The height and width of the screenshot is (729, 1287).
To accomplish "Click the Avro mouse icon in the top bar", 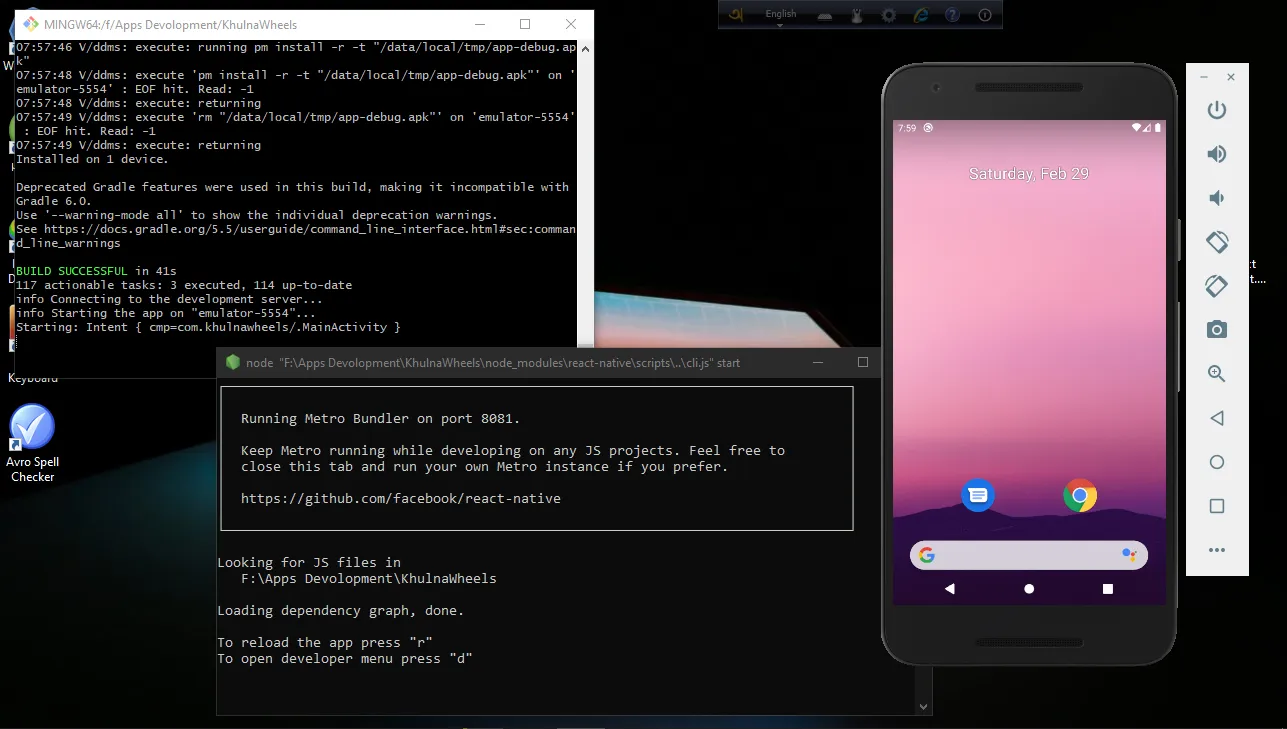I will [x=856, y=15].
